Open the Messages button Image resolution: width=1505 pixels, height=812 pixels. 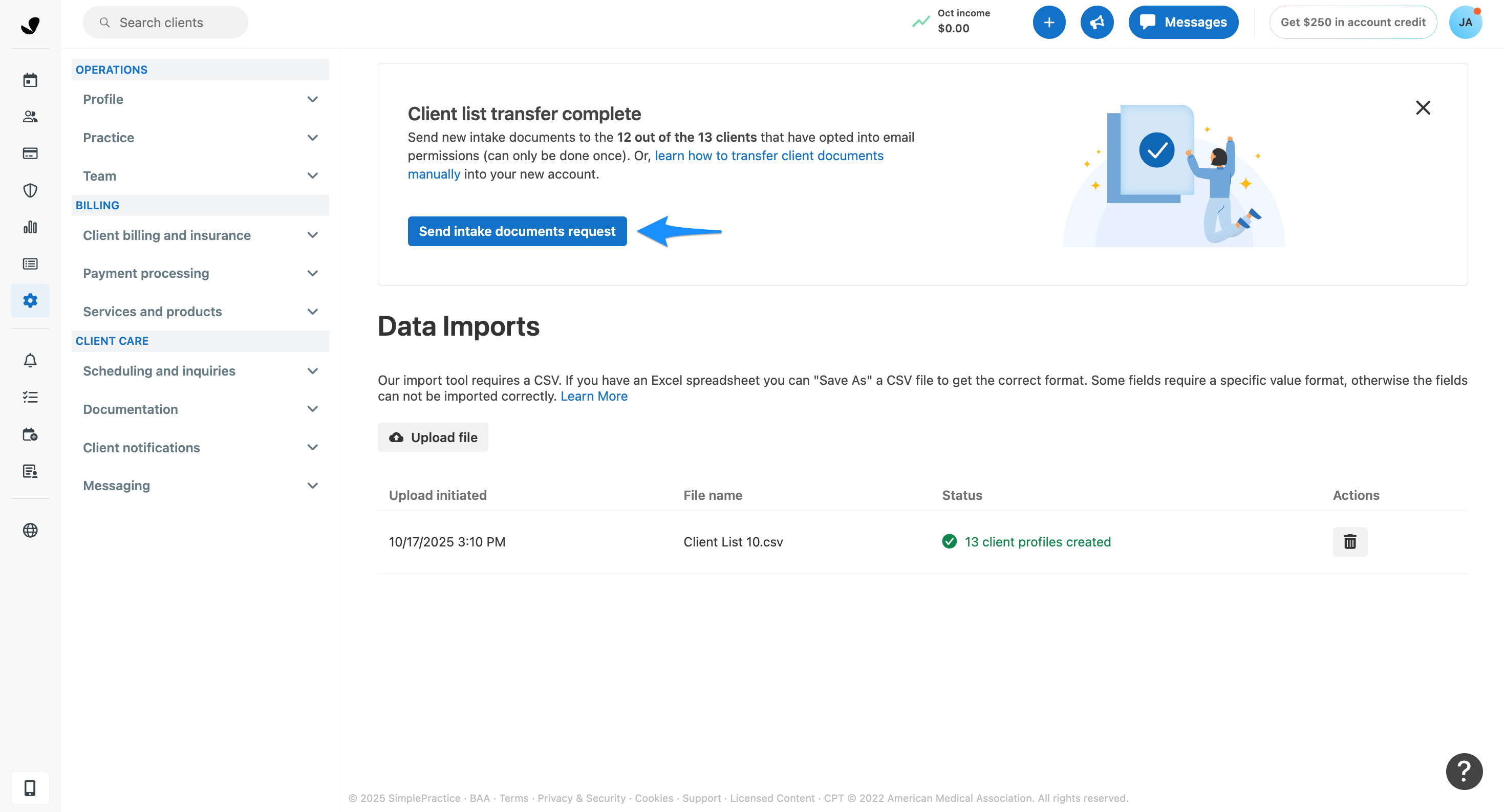point(1183,22)
